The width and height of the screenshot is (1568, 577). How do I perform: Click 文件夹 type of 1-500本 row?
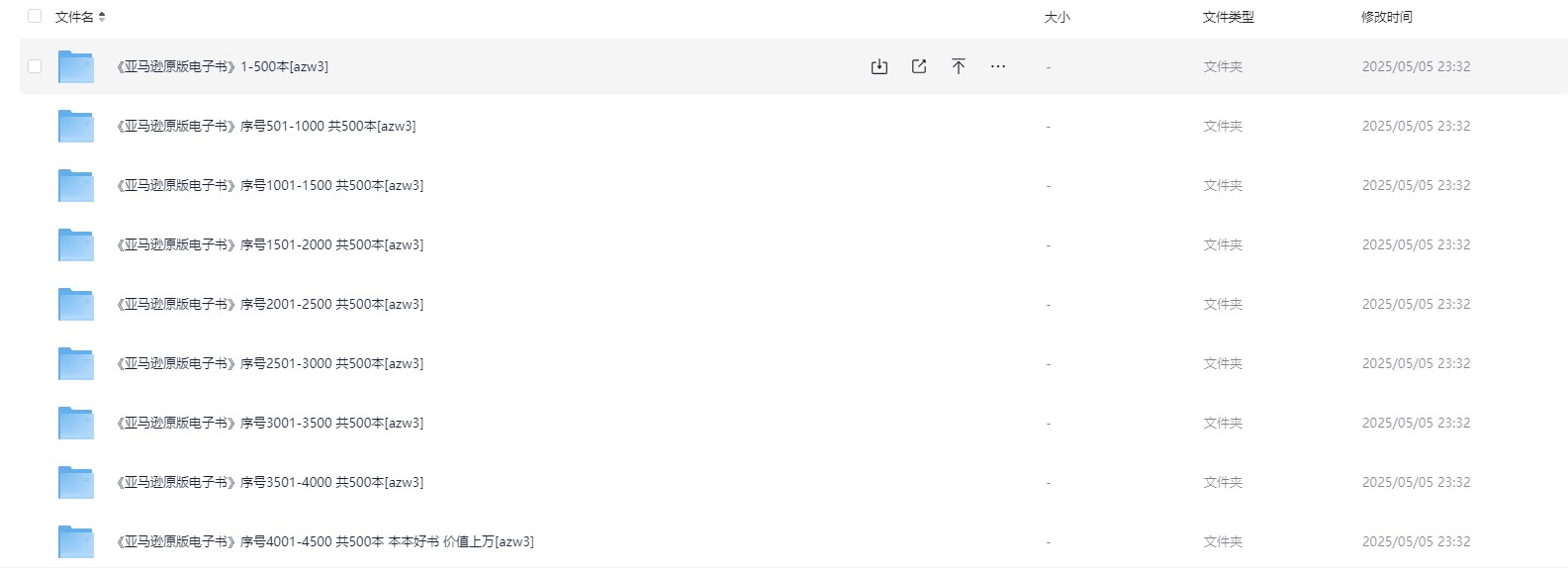(1223, 66)
